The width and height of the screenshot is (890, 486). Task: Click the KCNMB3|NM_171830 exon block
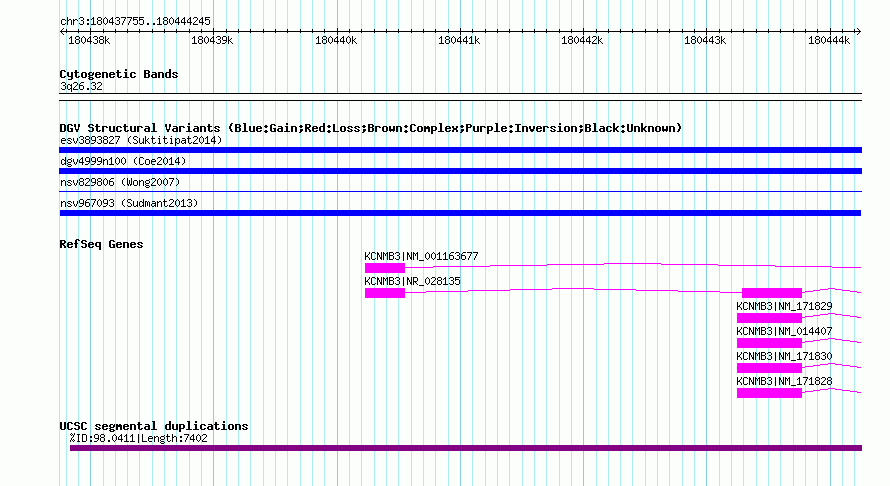[769, 368]
